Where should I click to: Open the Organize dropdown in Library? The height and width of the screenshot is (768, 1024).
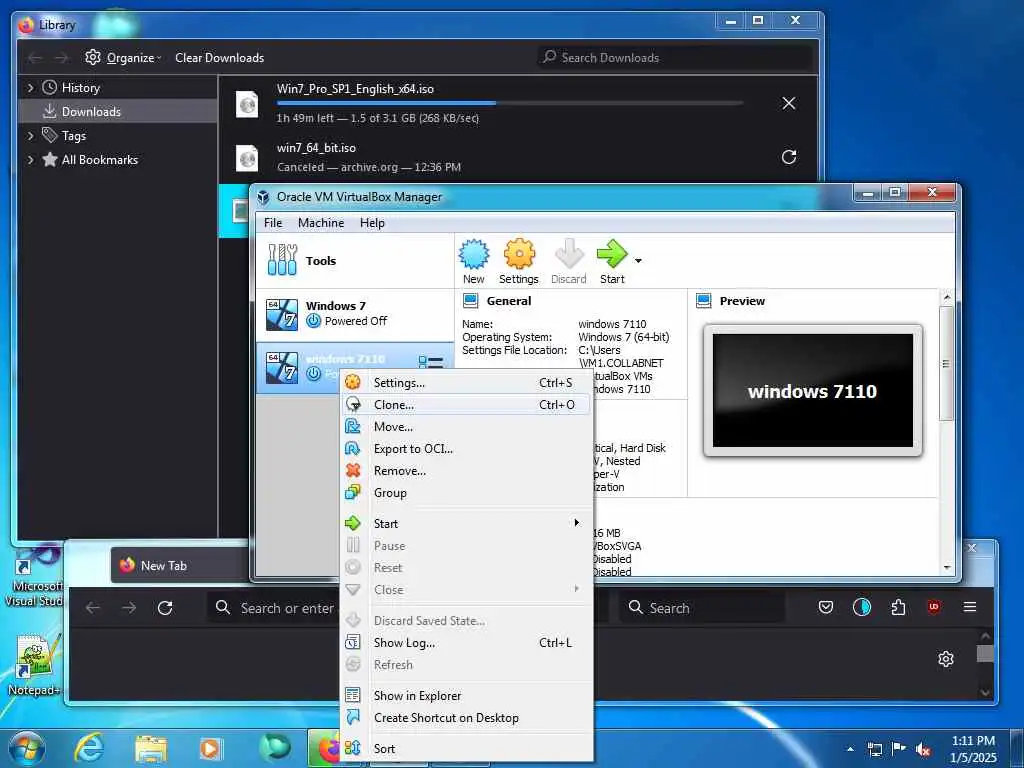point(124,57)
